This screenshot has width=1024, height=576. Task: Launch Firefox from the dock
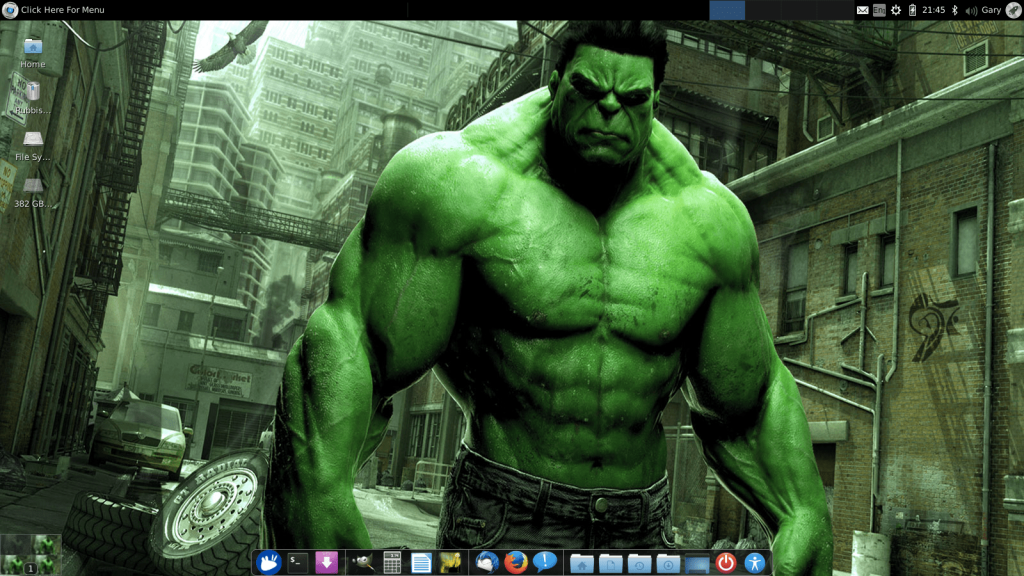(516, 562)
